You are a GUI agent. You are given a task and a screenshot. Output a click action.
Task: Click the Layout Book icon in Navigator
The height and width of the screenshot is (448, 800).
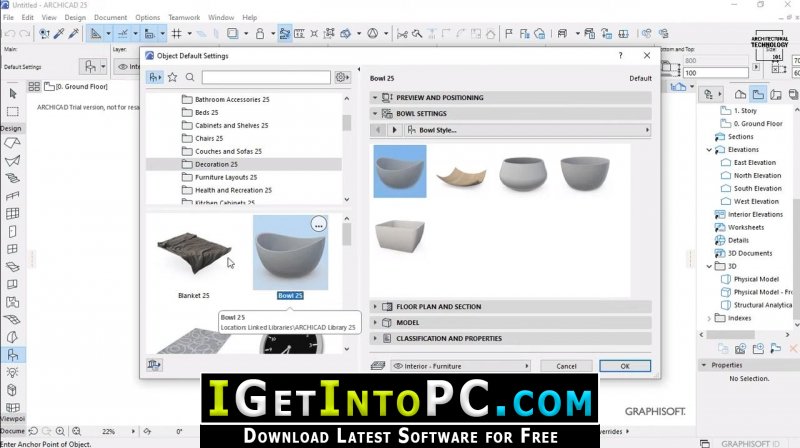coord(776,94)
